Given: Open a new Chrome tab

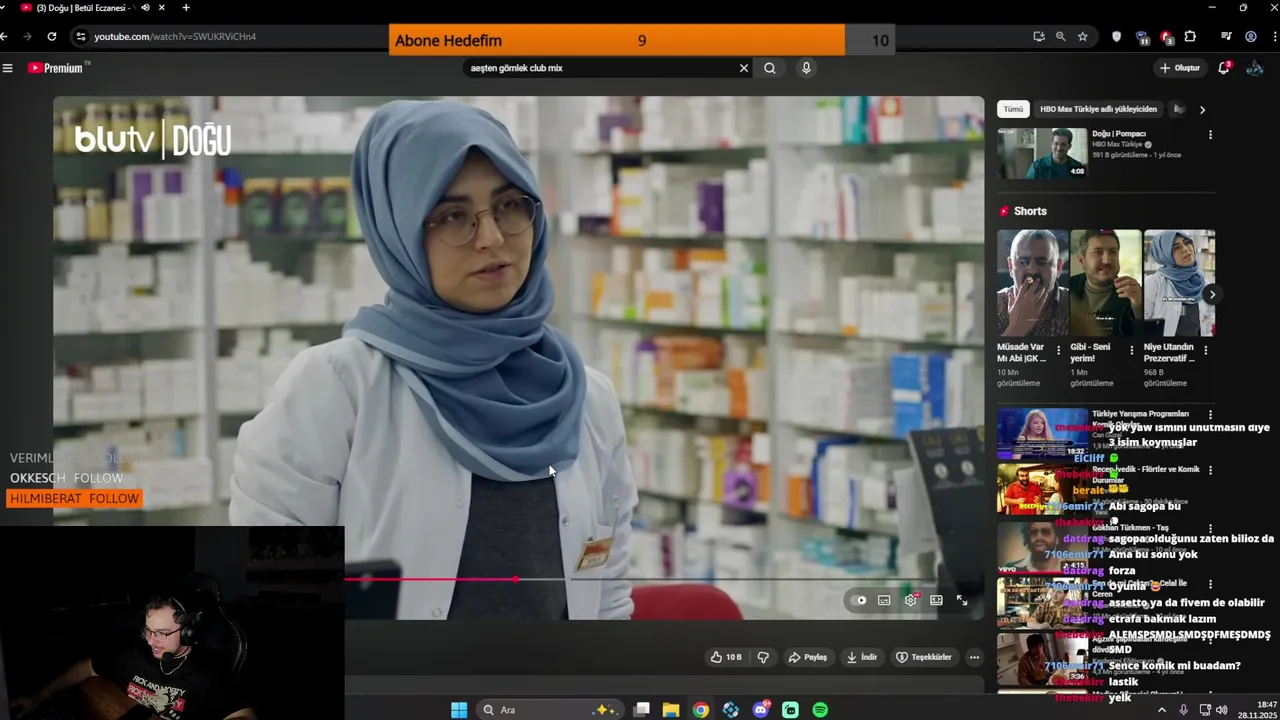Looking at the screenshot, I should (186, 8).
